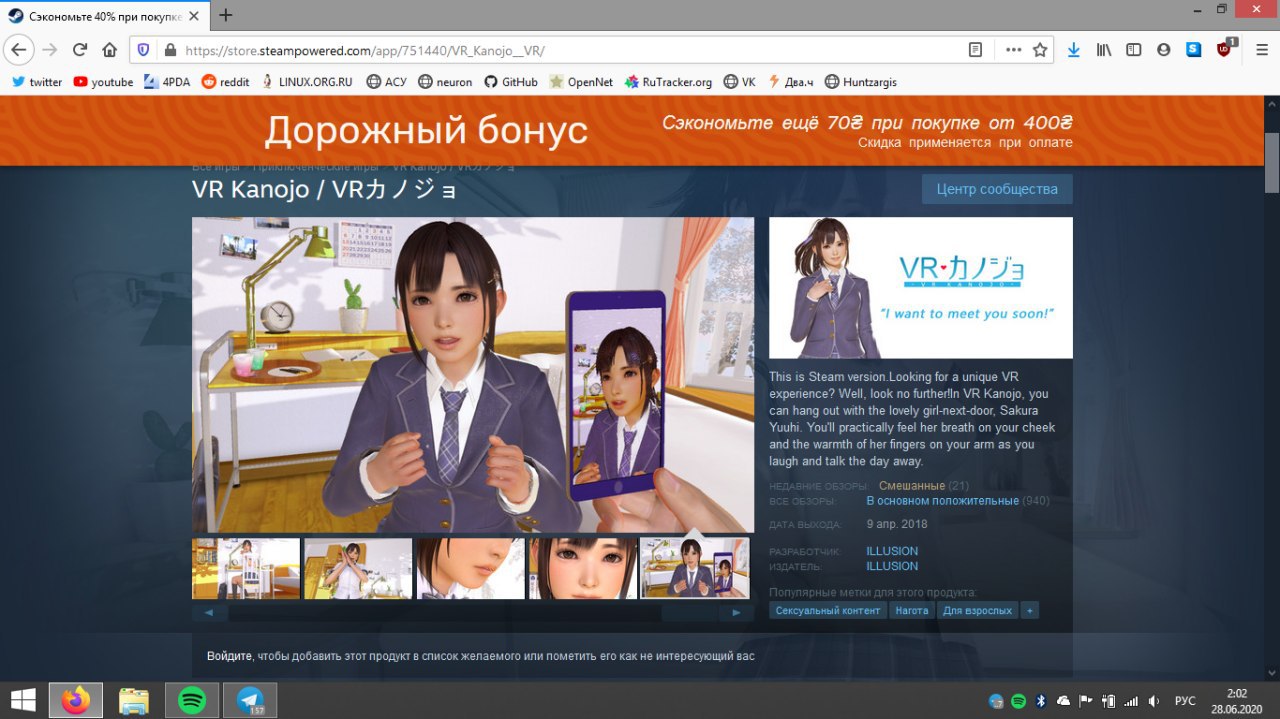1280x719 pixels.
Task: Open the Firefox library menu
Action: click(x=1104, y=50)
